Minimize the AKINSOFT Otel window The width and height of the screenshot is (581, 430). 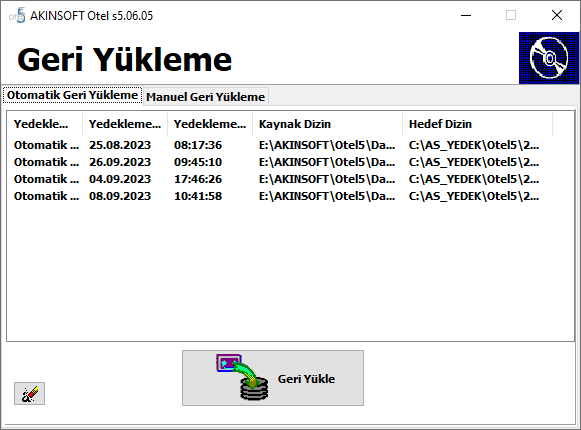point(466,15)
